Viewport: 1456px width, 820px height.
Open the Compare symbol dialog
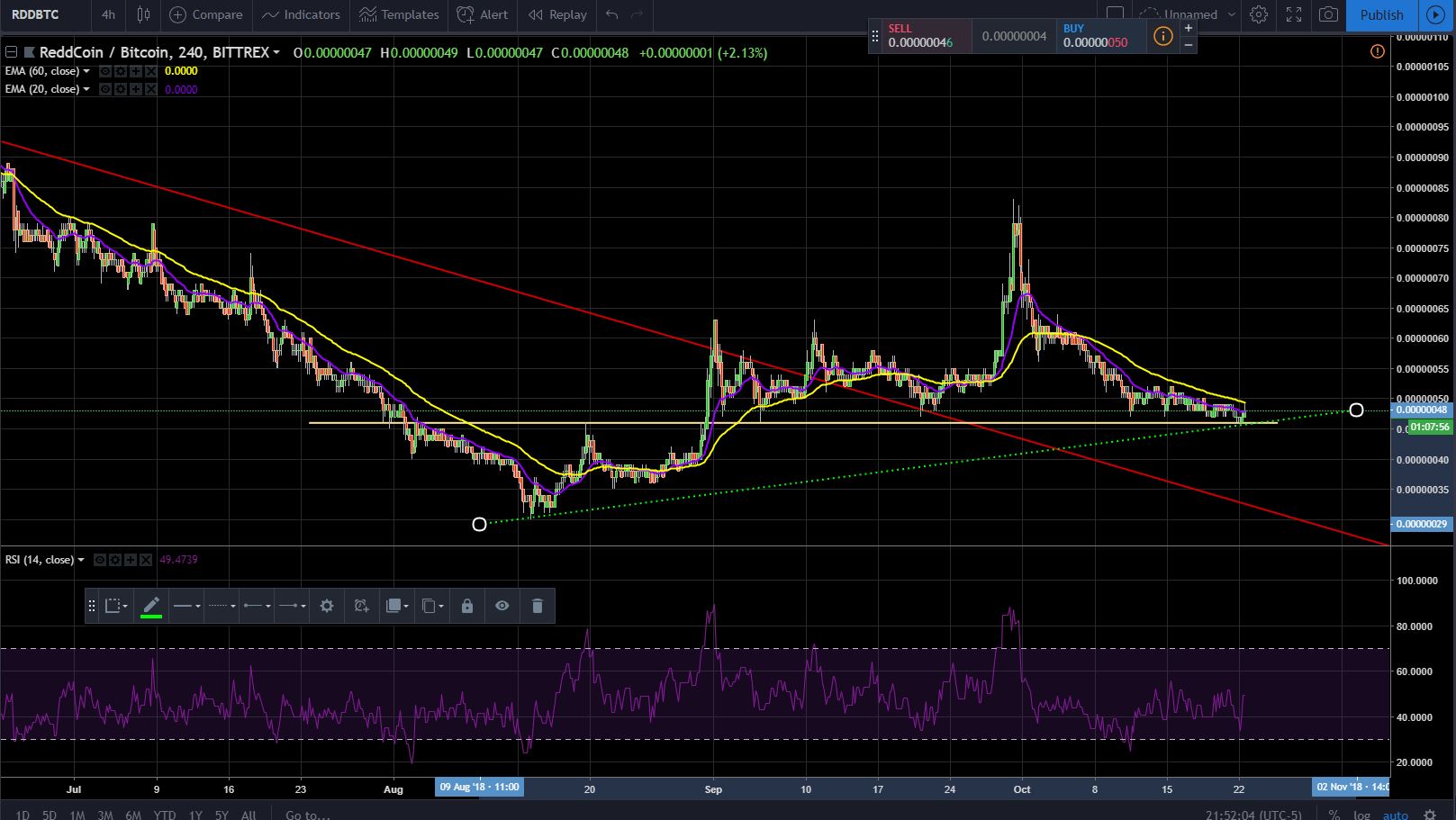(206, 14)
